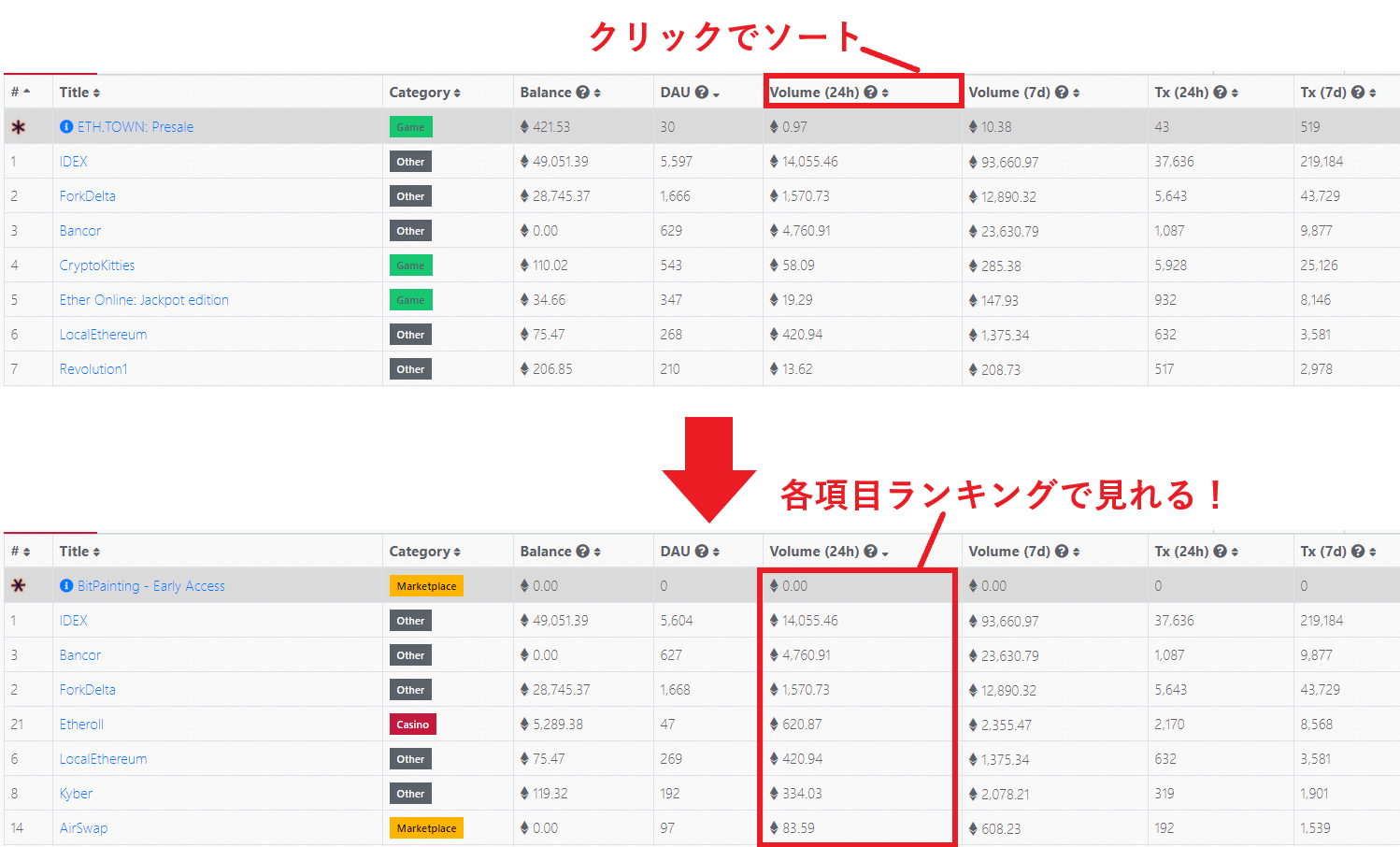Viewport: 1400px width, 847px height.
Task: Select the 24h volume value 83.59
Action: (x=798, y=828)
